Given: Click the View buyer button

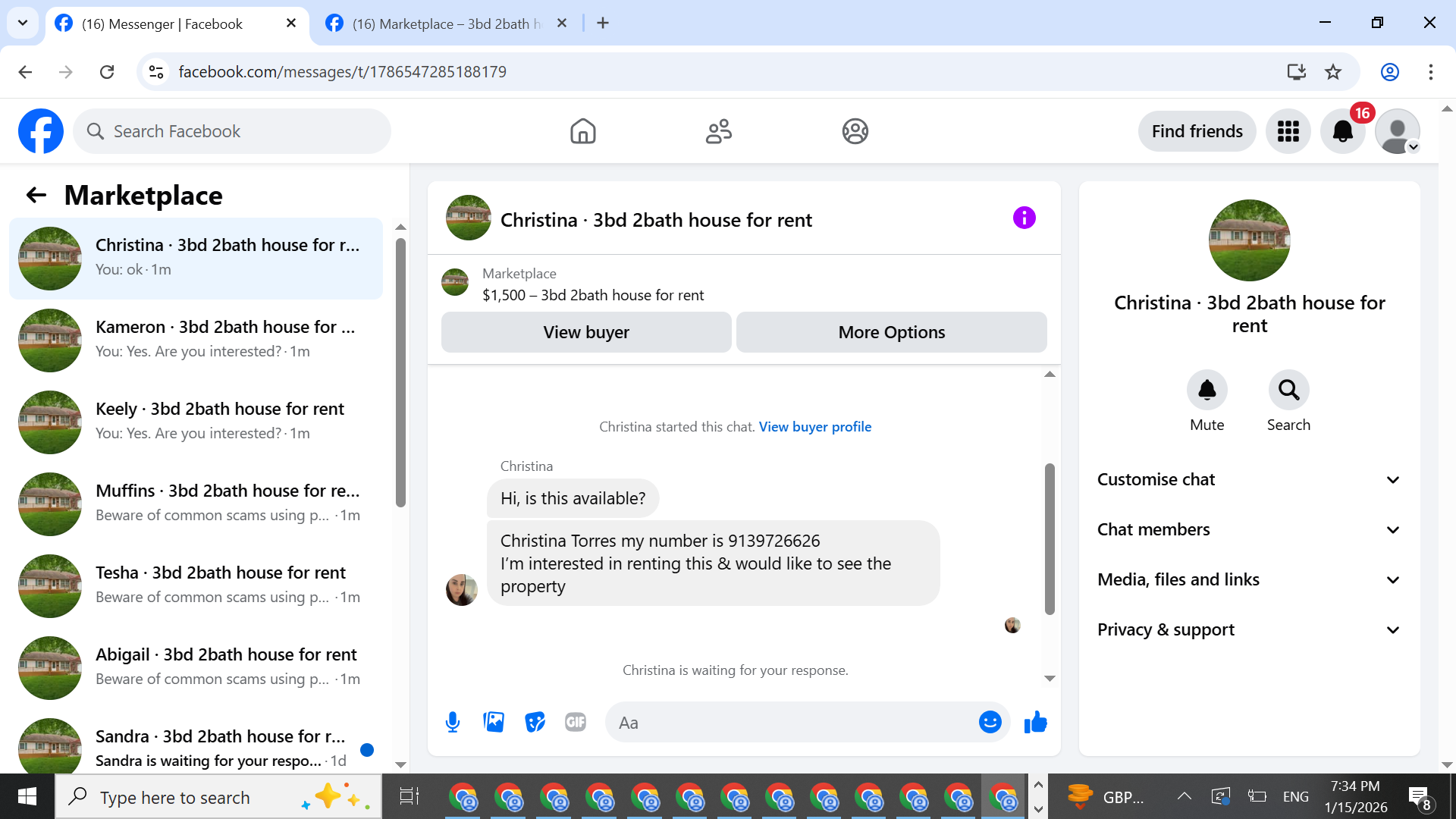Looking at the screenshot, I should [586, 332].
